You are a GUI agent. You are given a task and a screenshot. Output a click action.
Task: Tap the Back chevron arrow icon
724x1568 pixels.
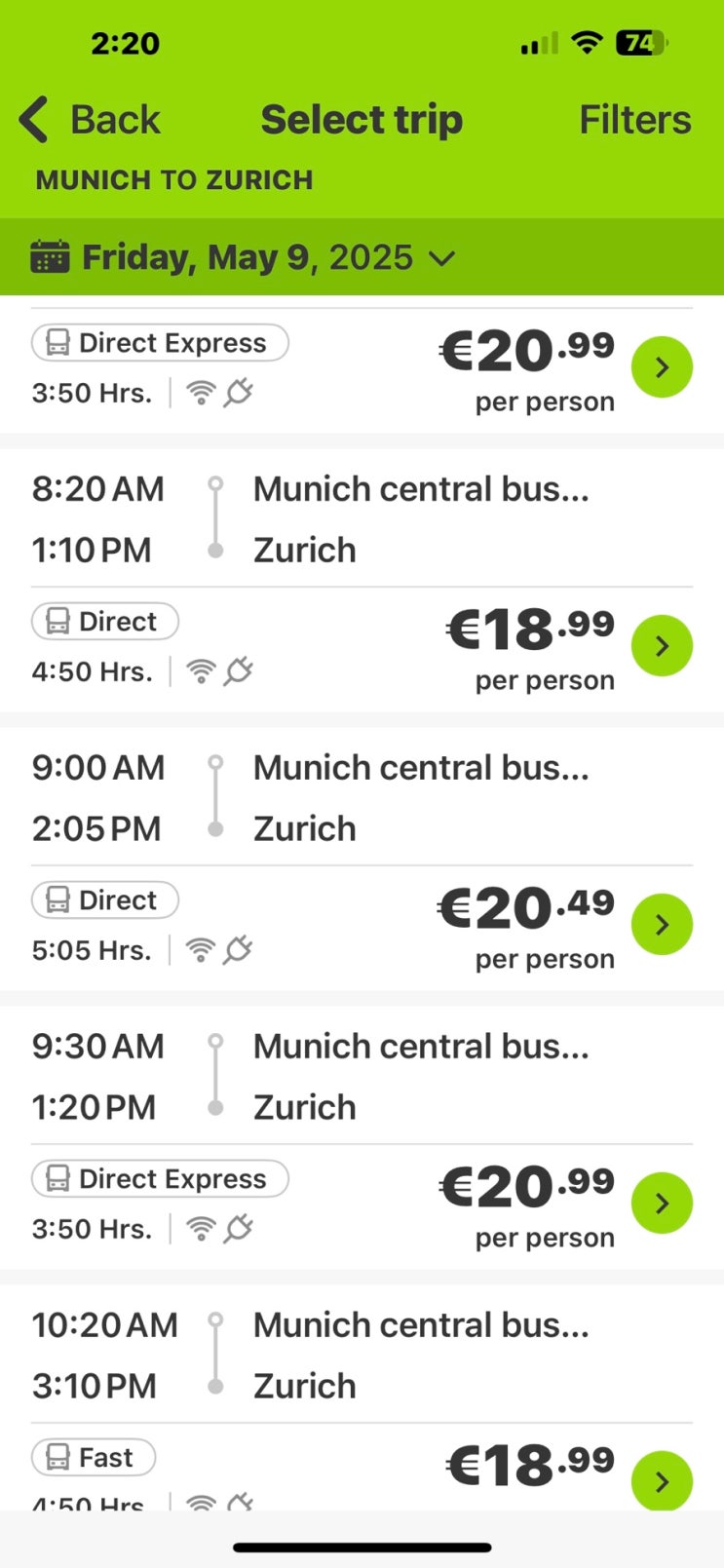point(33,120)
